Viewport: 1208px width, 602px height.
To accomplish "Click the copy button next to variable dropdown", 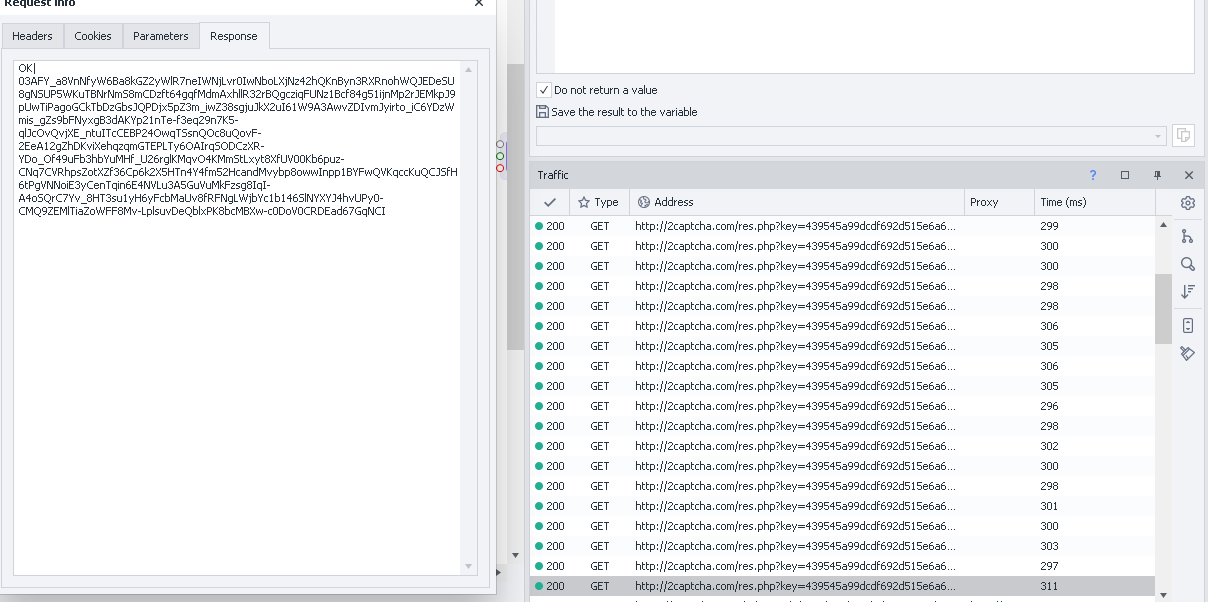I will (x=1184, y=135).
